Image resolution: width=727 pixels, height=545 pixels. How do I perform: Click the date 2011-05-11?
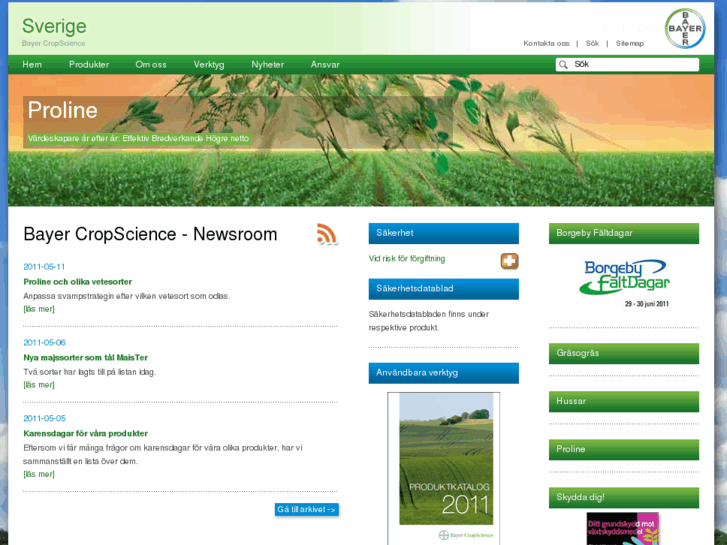tap(44, 267)
